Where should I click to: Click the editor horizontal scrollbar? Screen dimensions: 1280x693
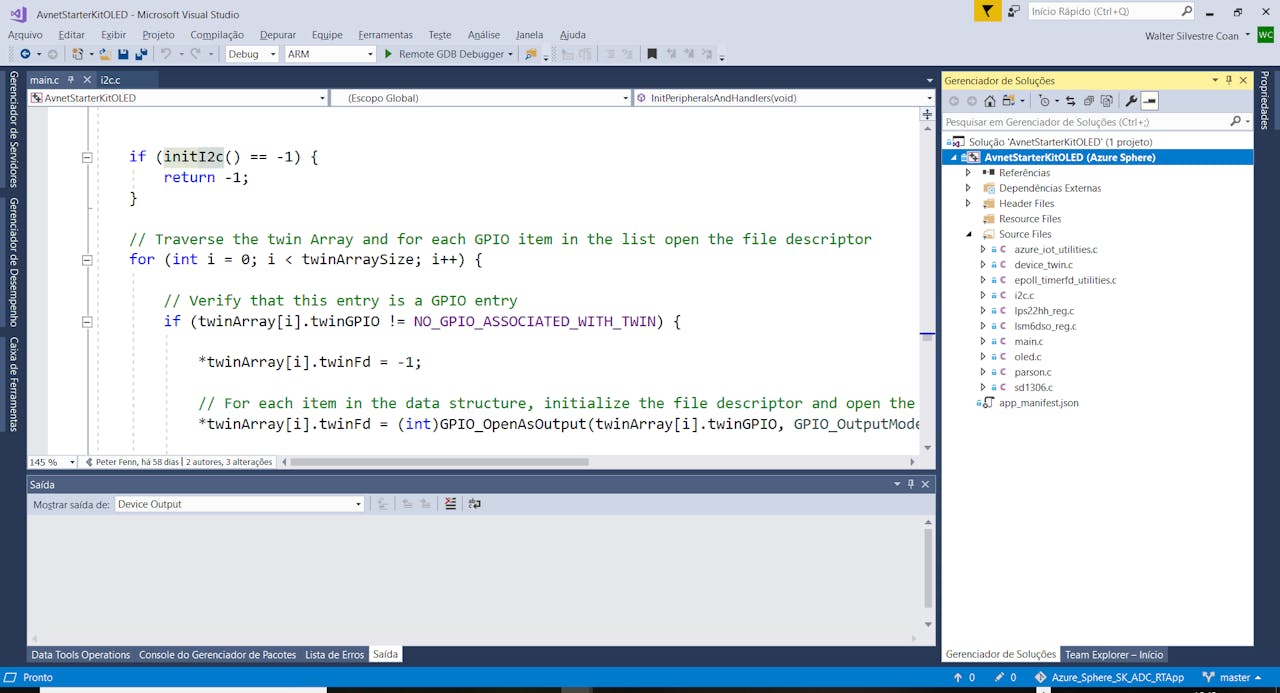pyautogui.click(x=439, y=462)
